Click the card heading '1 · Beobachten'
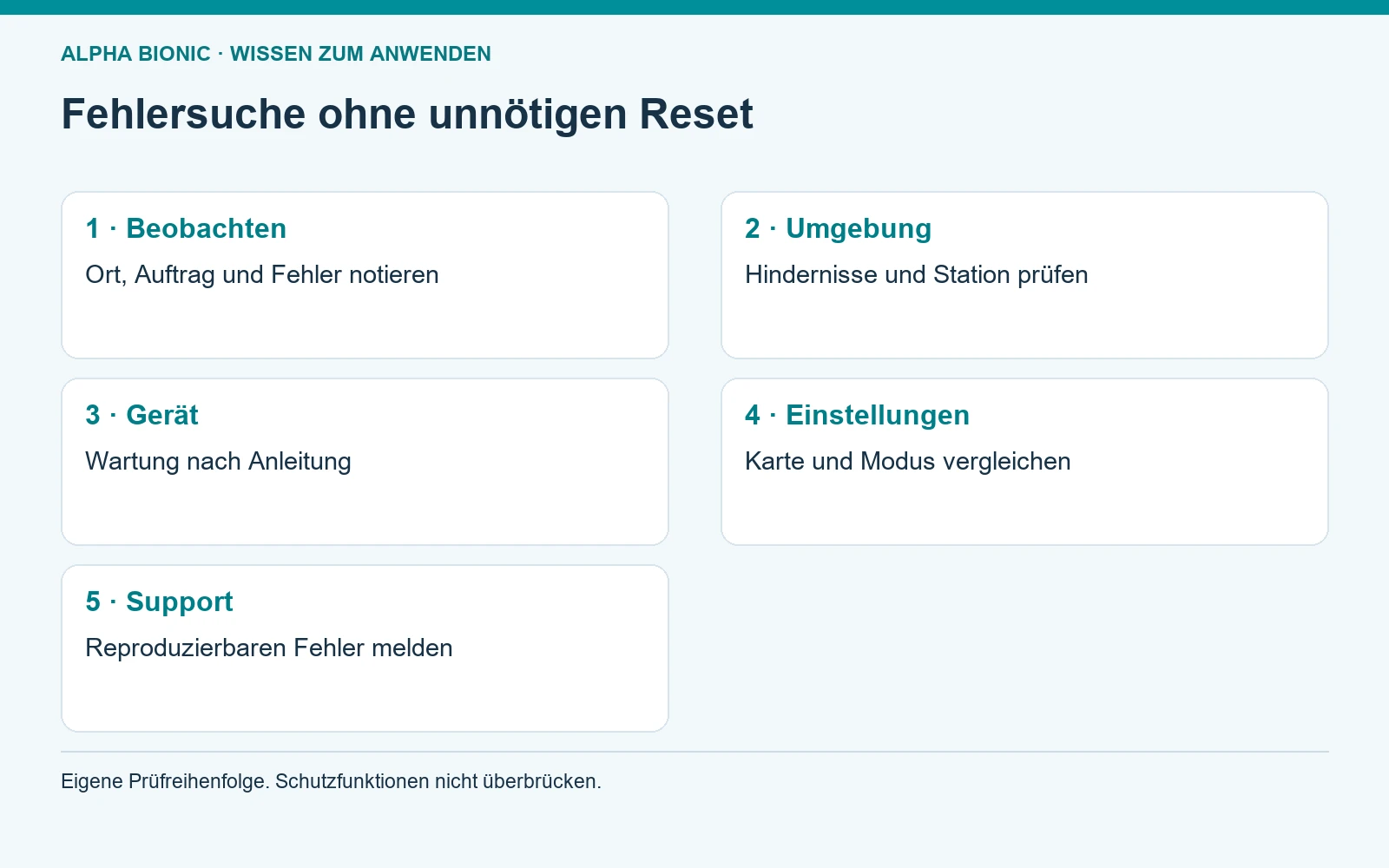1389x868 pixels. pos(186,228)
